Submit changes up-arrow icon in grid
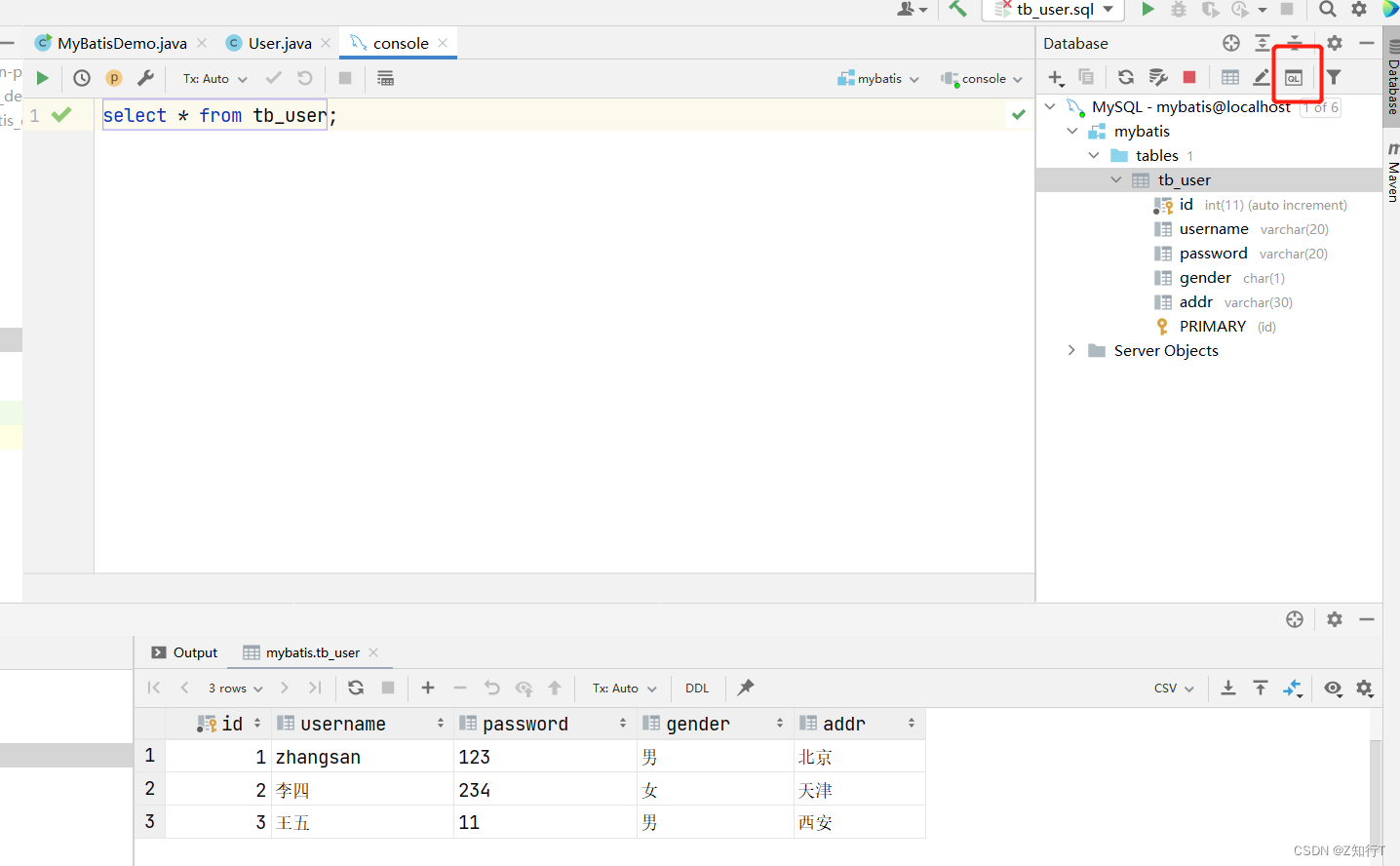This screenshot has width=1400, height=866. point(555,688)
